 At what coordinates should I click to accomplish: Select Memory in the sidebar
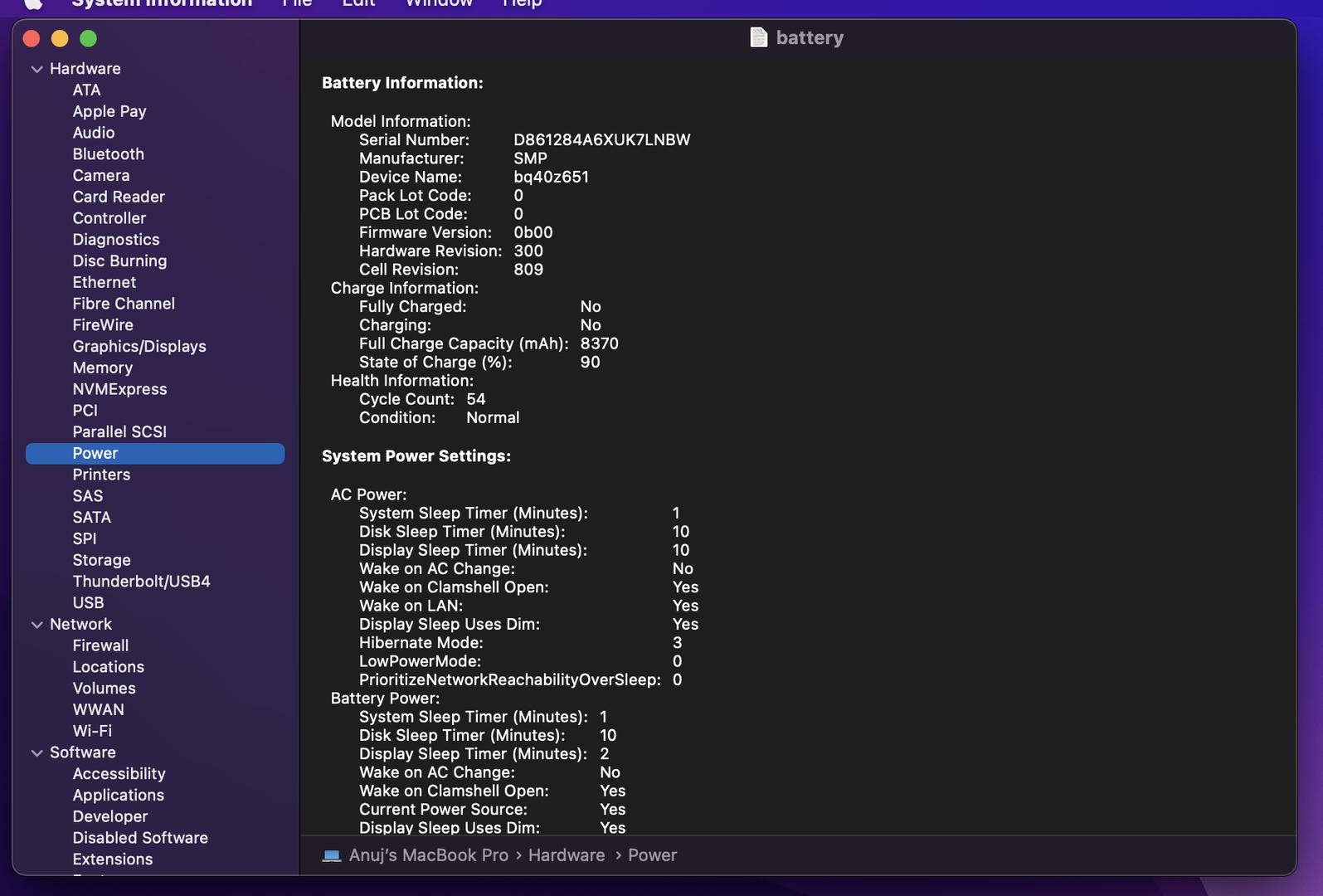click(103, 368)
